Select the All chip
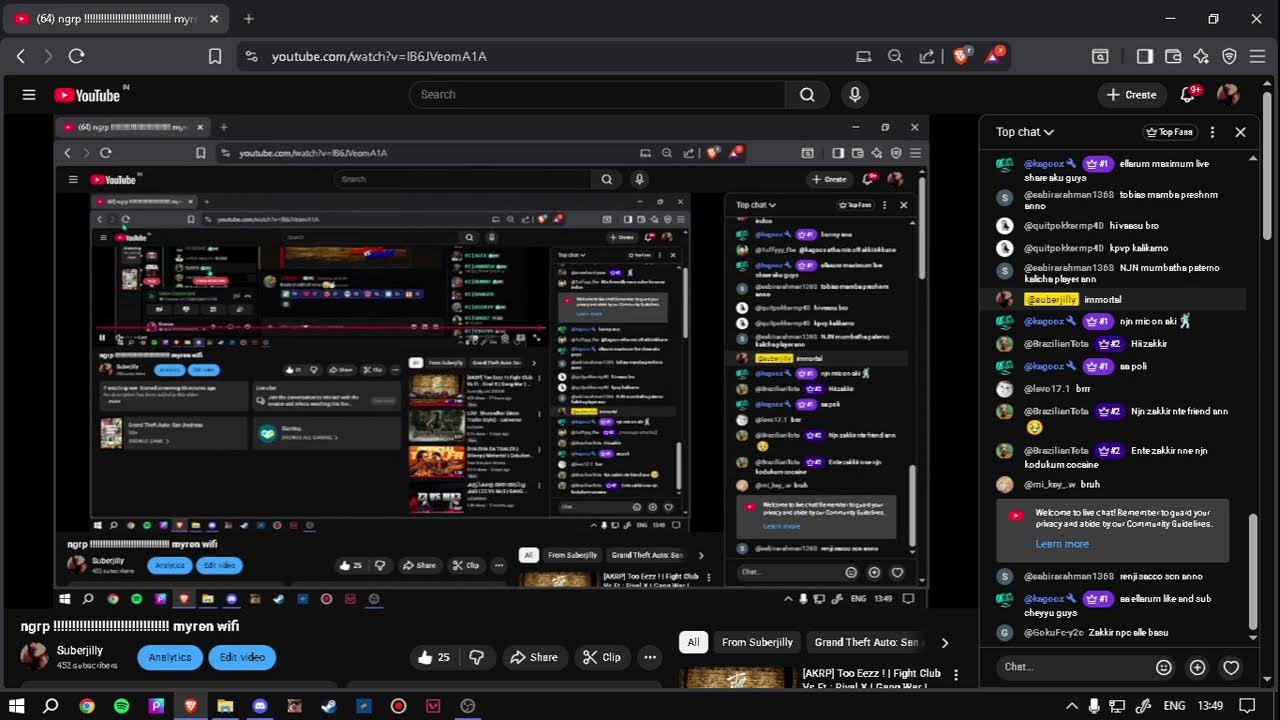1280x720 pixels. click(x=693, y=642)
